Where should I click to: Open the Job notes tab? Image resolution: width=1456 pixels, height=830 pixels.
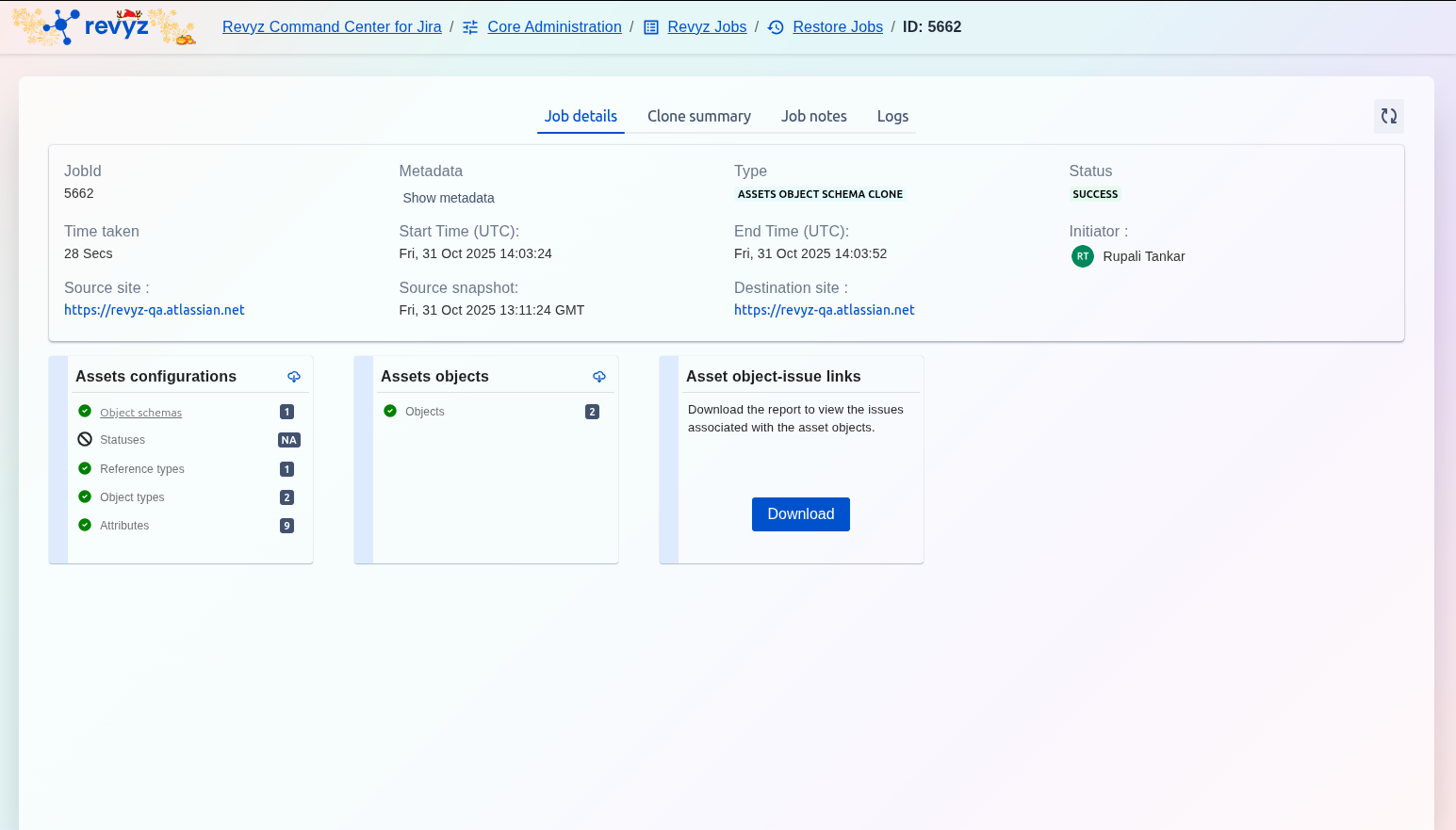click(813, 116)
